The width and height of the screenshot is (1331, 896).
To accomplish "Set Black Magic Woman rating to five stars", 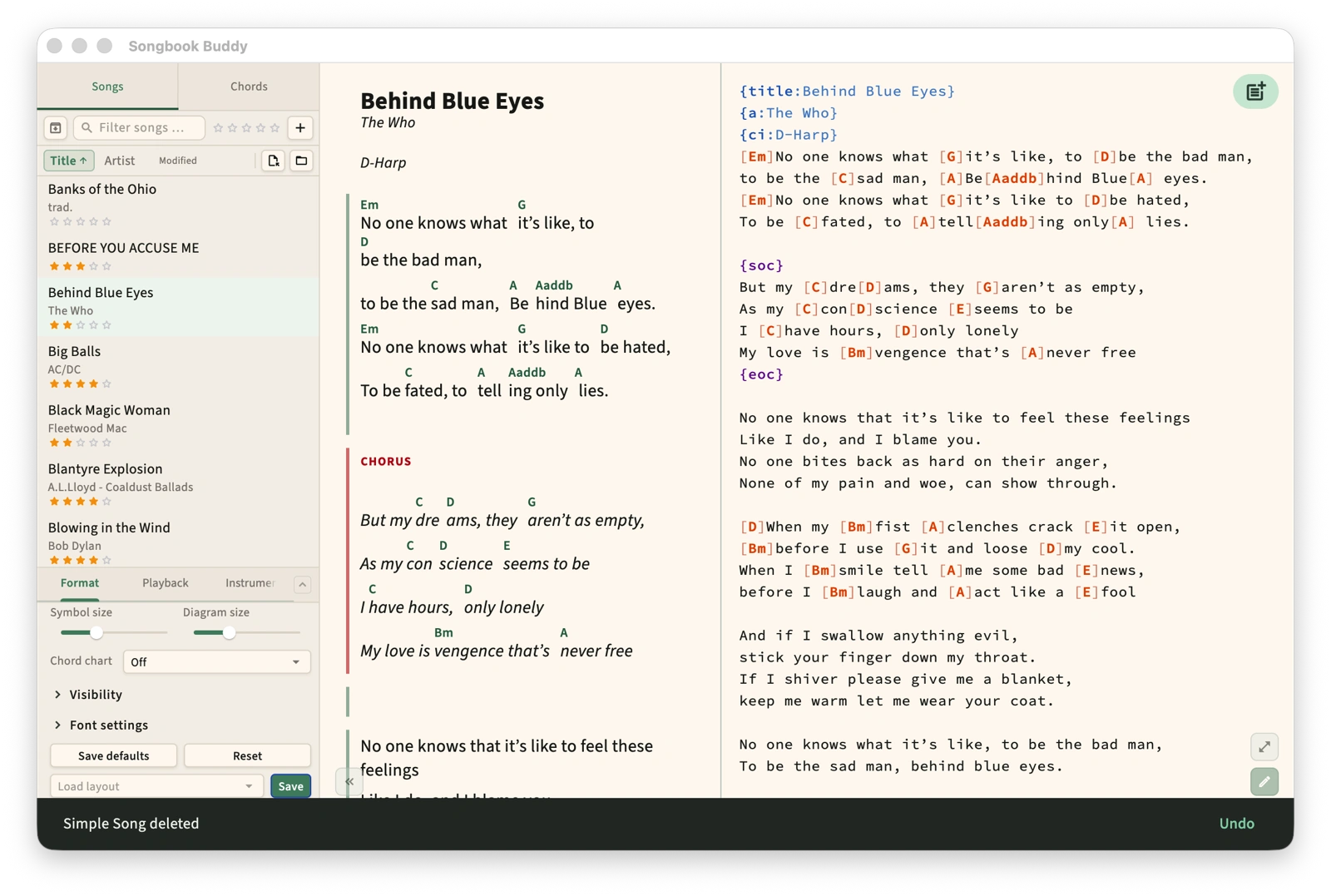I will click(x=106, y=443).
